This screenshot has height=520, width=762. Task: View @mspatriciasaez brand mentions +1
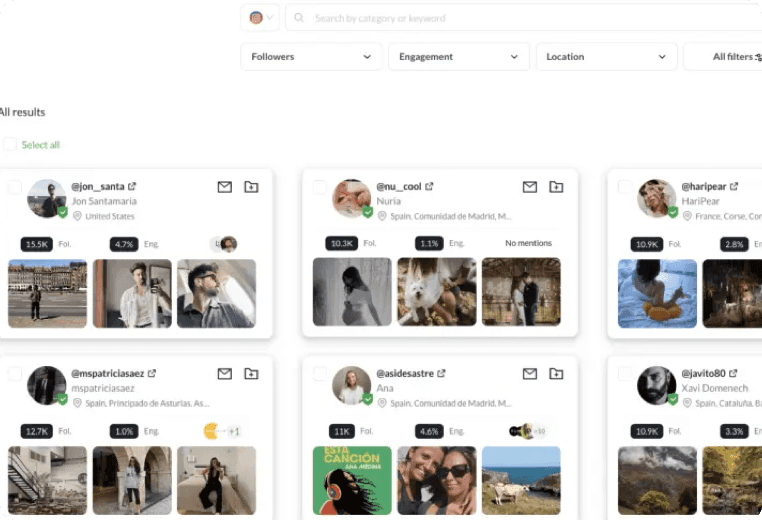tap(223, 431)
